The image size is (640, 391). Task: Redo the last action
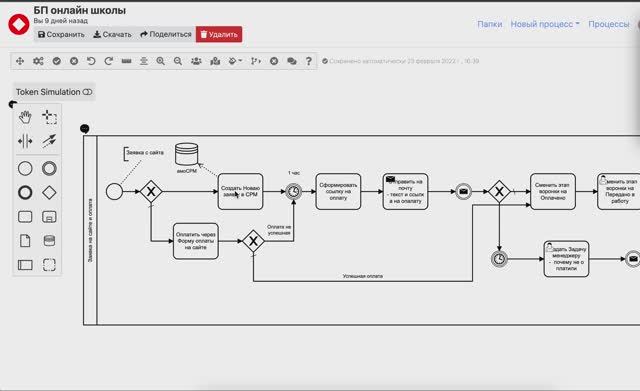(109, 61)
